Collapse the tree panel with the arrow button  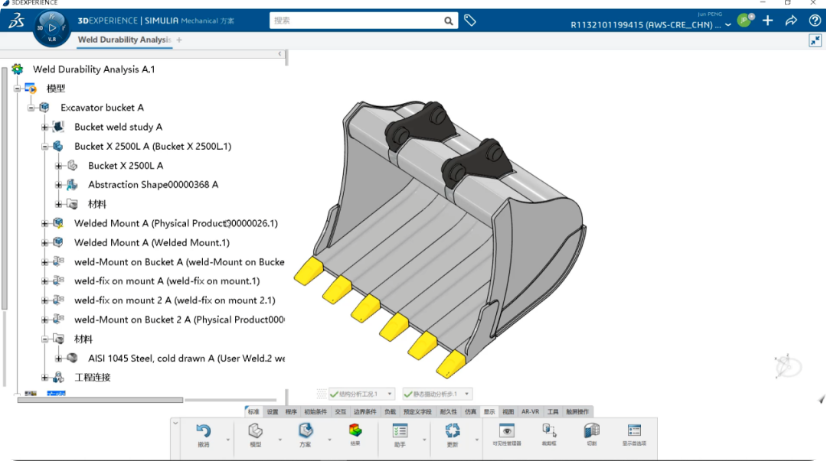click(x=280, y=54)
